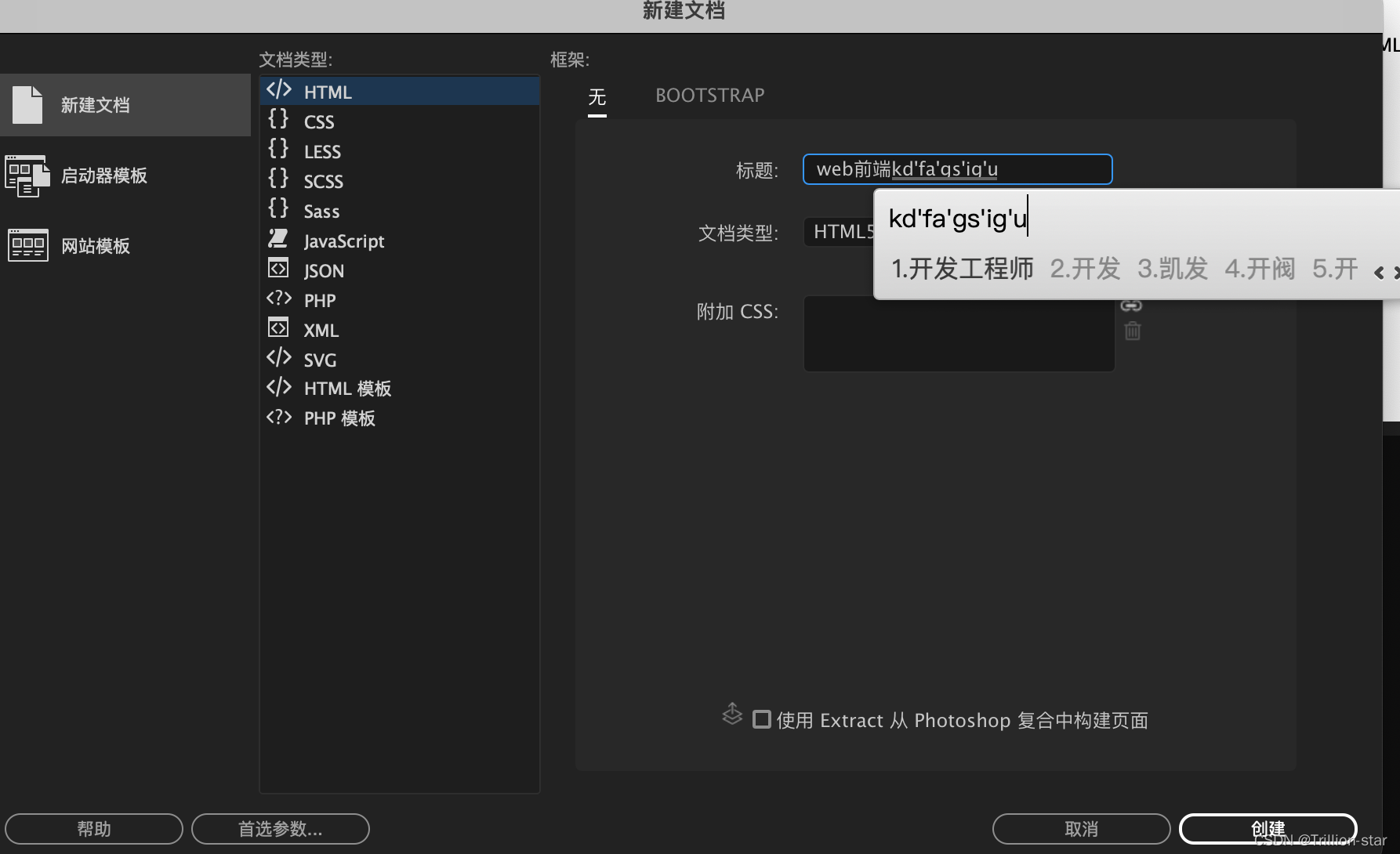Click the CSS curly-braces icon
The width and height of the screenshot is (1400, 854).
pyautogui.click(x=278, y=119)
